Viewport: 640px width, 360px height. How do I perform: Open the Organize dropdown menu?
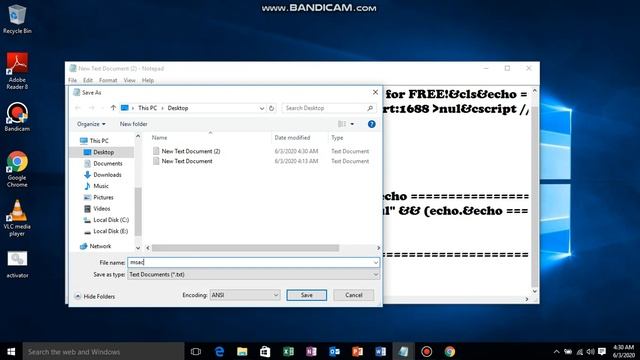tap(91, 124)
